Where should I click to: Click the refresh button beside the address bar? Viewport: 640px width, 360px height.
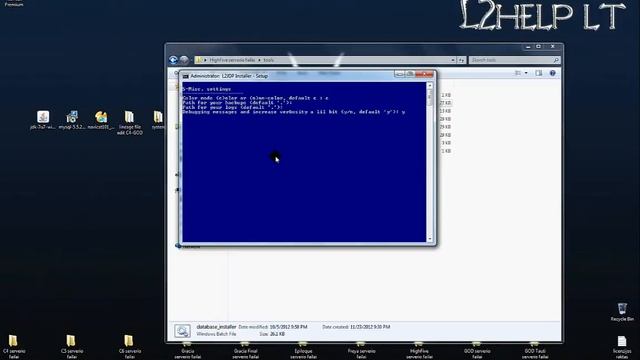461,60
